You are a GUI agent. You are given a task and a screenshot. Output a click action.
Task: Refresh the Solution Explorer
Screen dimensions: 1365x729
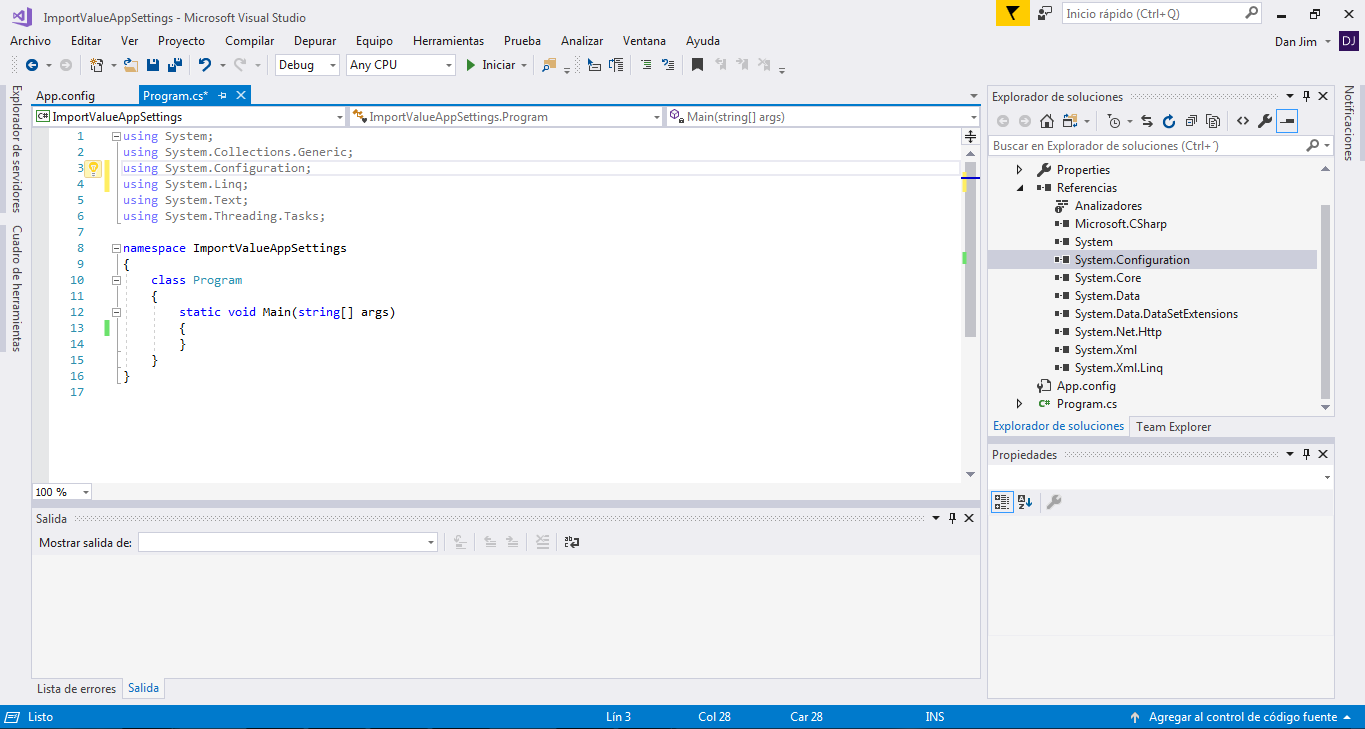coord(1169,121)
